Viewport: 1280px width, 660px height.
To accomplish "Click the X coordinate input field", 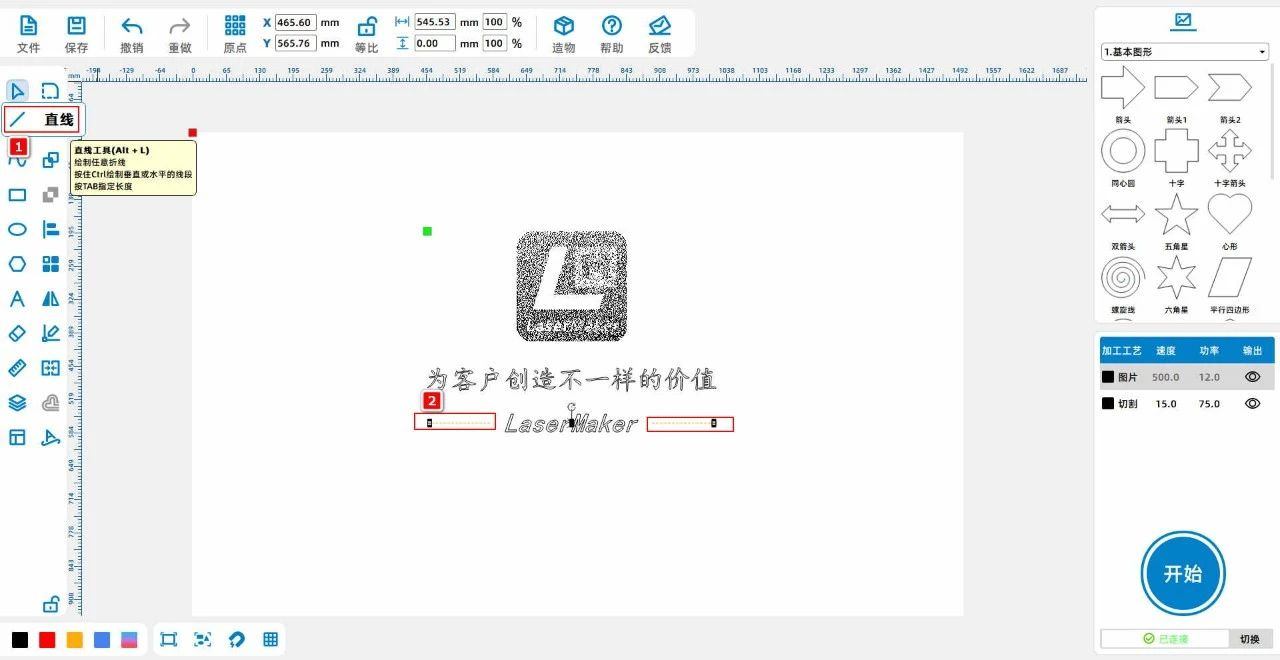I will [x=295, y=22].
